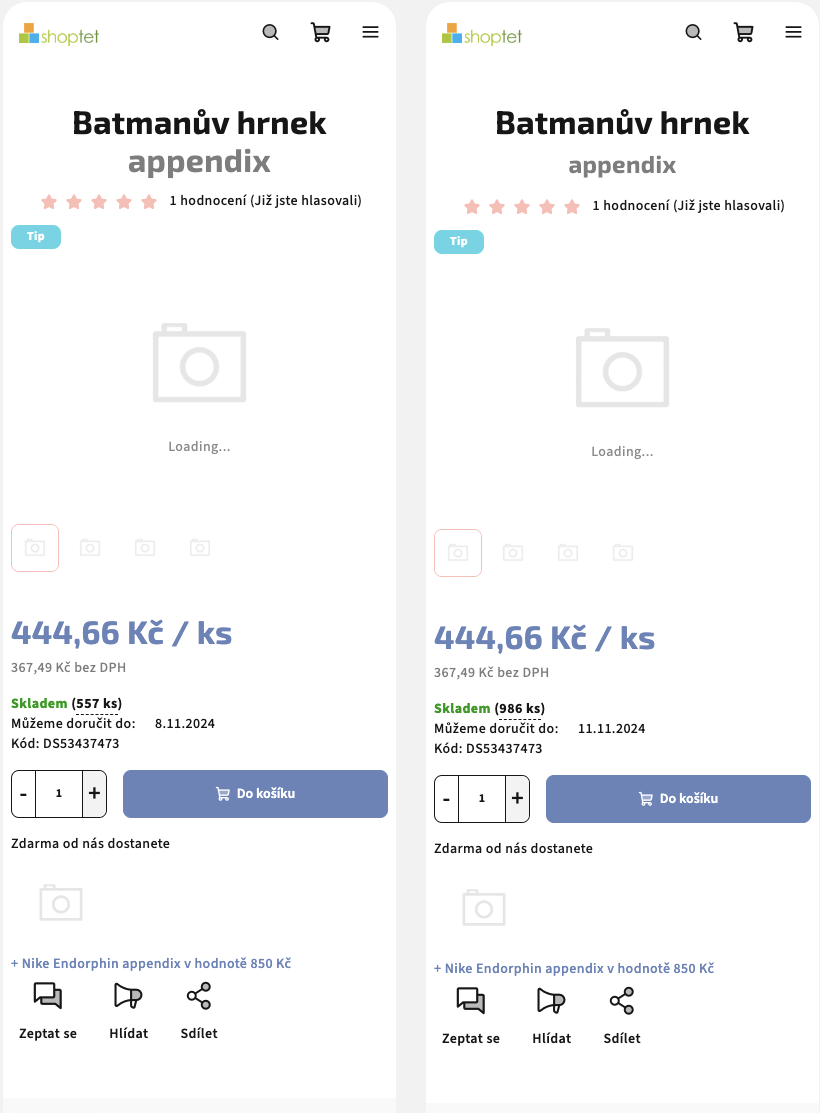This screenshot has width=820, height=1113.
Task: Click the fifth rating star in the left page
Action: click(149, 202)
